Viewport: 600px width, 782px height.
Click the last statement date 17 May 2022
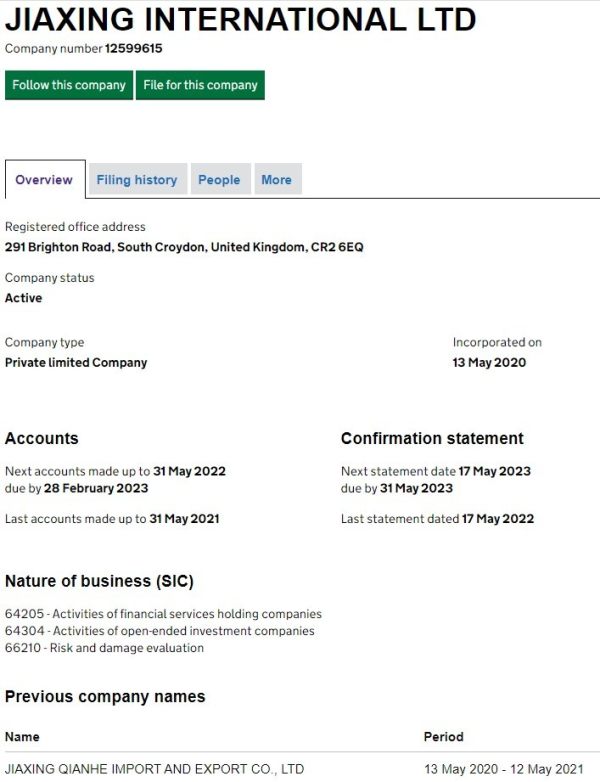click(x=497, y=518)
